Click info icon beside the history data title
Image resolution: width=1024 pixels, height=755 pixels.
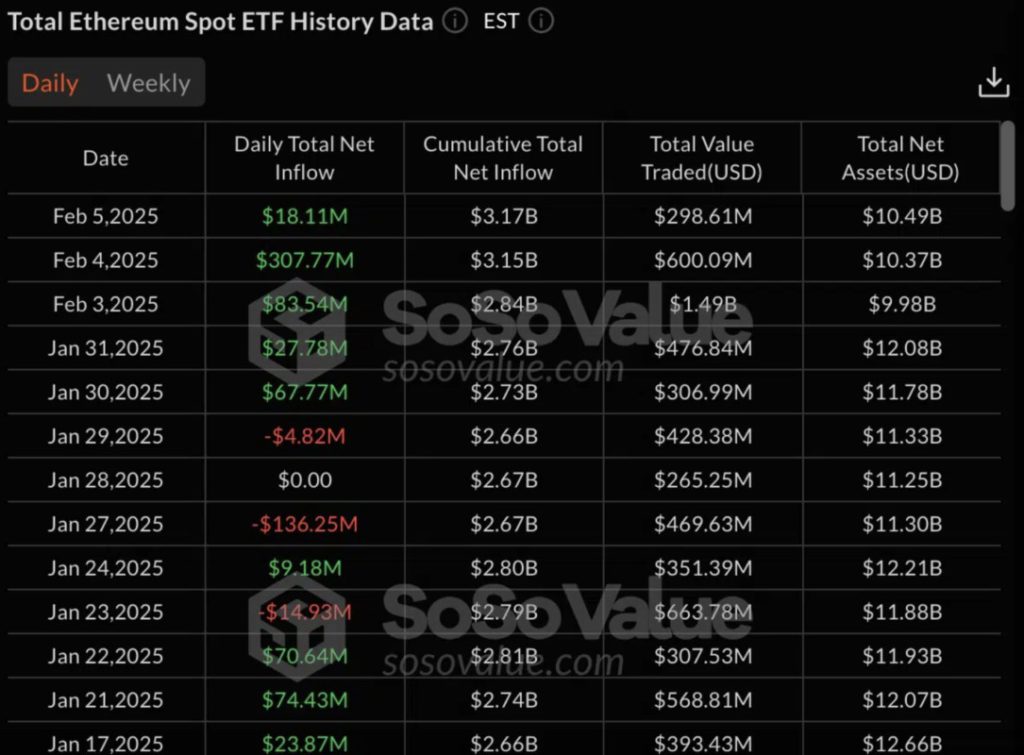pos(455,21)
